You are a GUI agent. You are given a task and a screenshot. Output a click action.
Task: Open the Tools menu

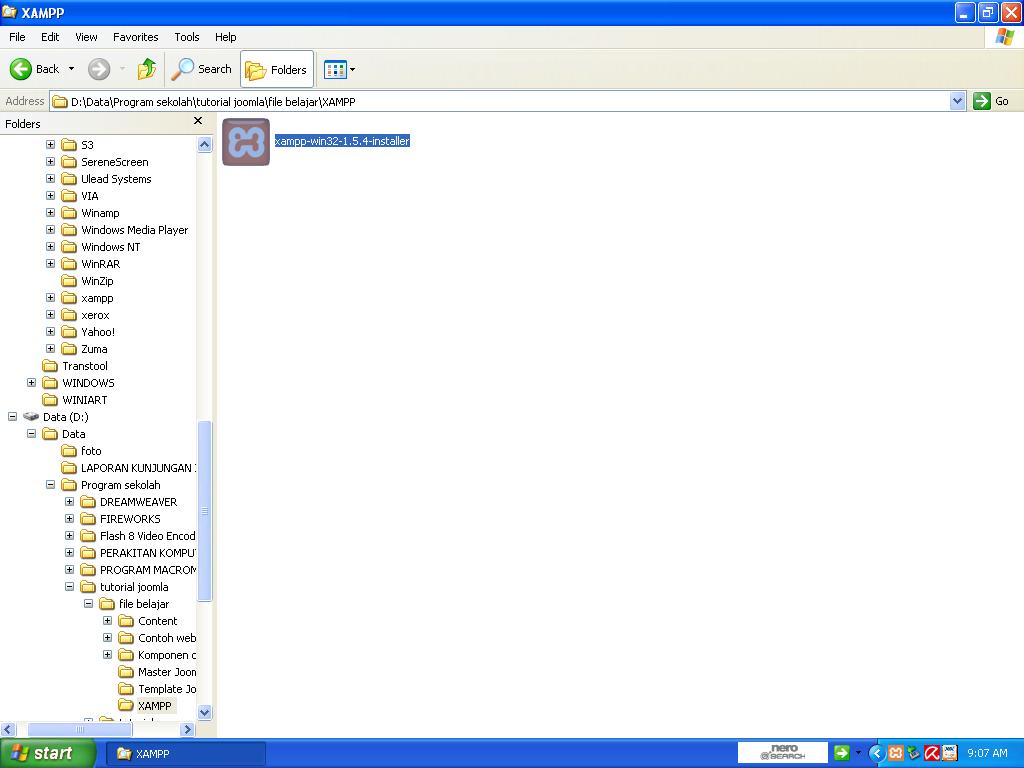click(187, 37)
